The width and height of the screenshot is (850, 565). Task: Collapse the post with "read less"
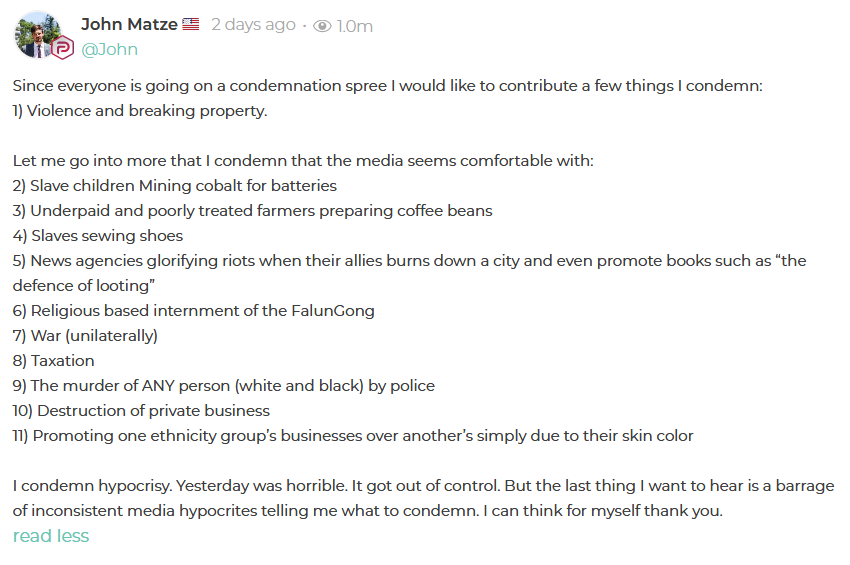point(51,536)
